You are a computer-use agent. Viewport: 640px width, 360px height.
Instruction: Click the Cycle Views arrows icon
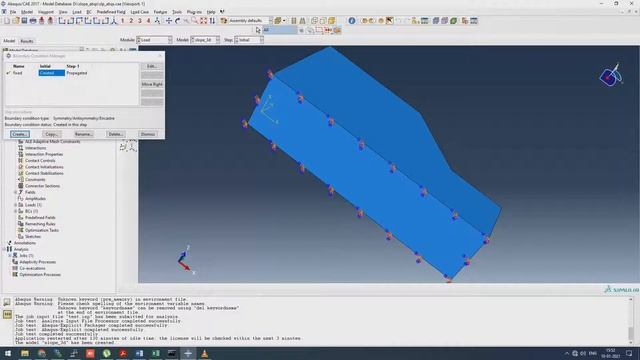pyautogui.click(x=212, y=21)
